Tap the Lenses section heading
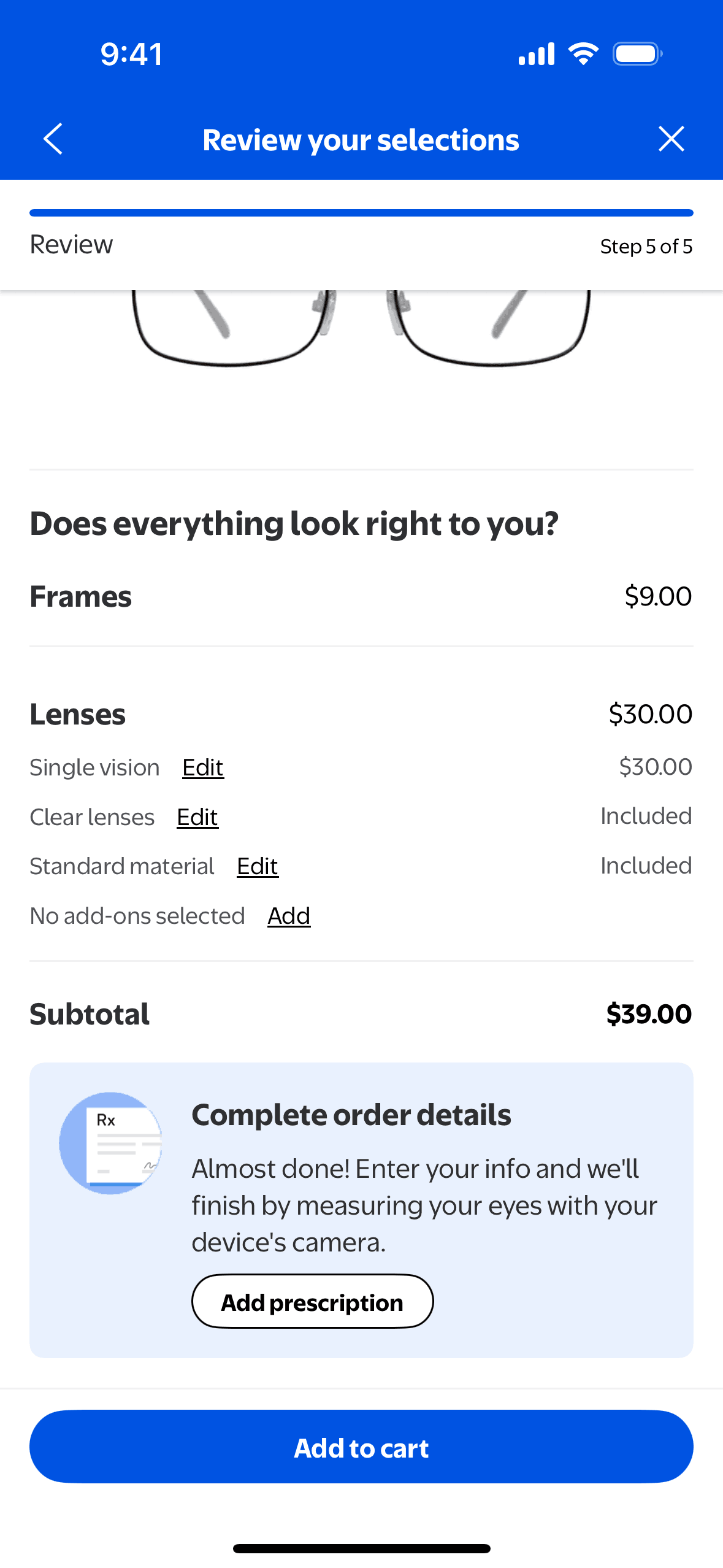Image resolution: width=723 pixels, height=1568 pixels. (x=78, y=714)
